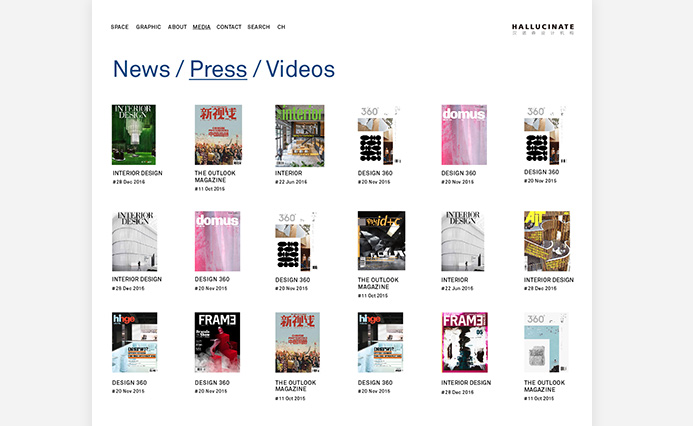Open the black and red FRAME cover
Image resolution: width=693 pixels, height=426 pixels.
coord(217,342)
